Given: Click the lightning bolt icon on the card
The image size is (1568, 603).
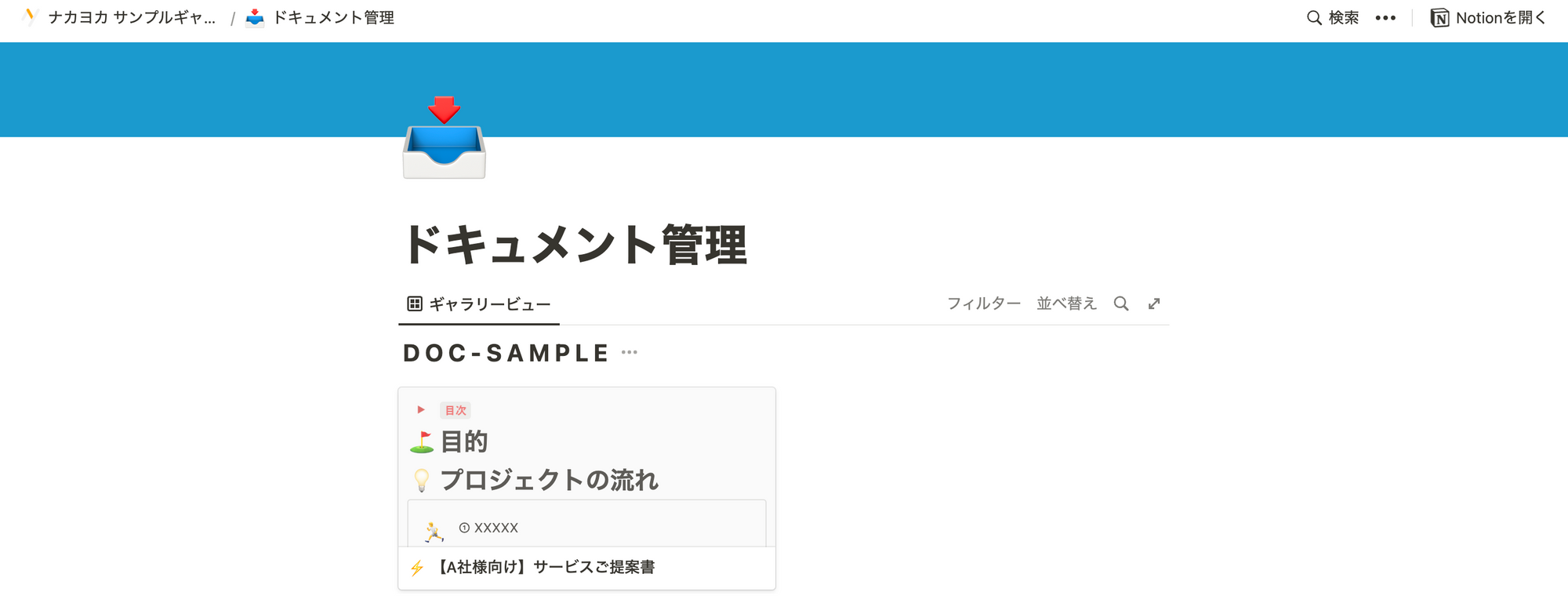Looking at the screenshot, I should [417, 568].
